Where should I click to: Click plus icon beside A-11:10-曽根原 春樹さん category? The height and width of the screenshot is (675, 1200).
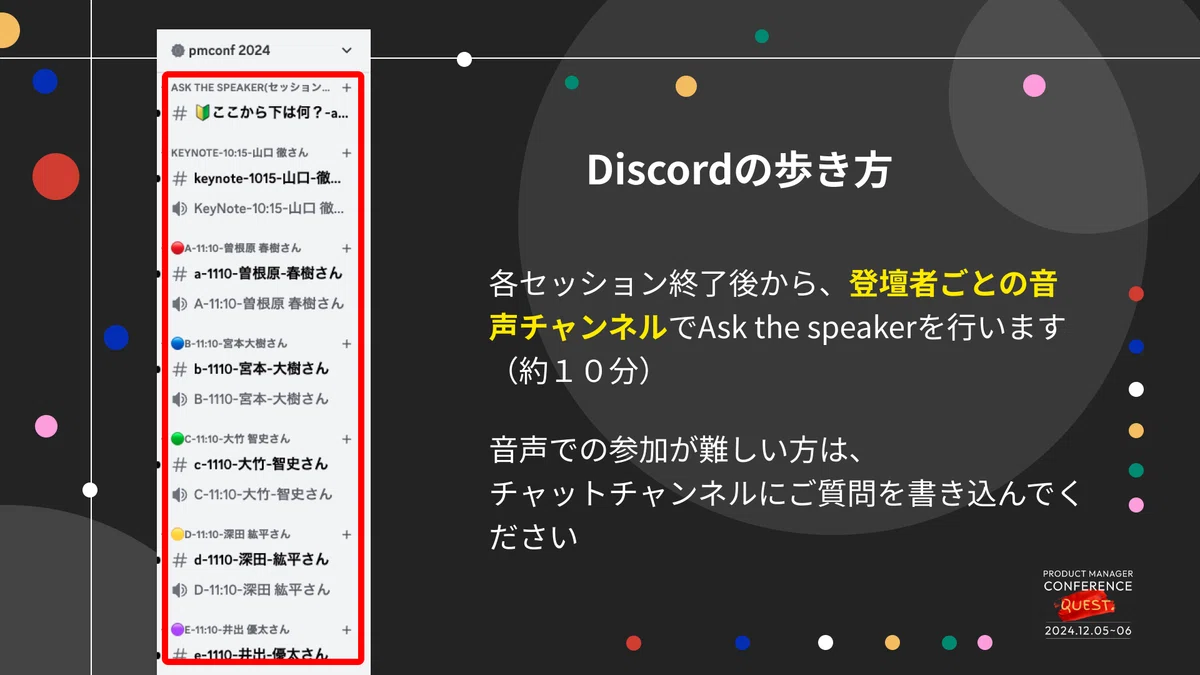point(346,248)
